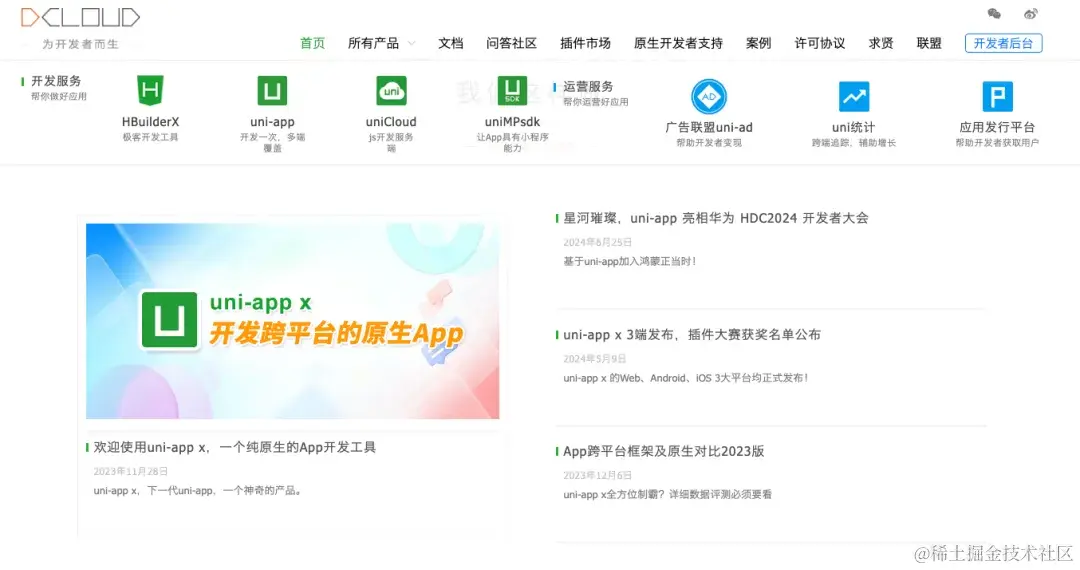Click the text 极客开发工具

tap(150, 138)
